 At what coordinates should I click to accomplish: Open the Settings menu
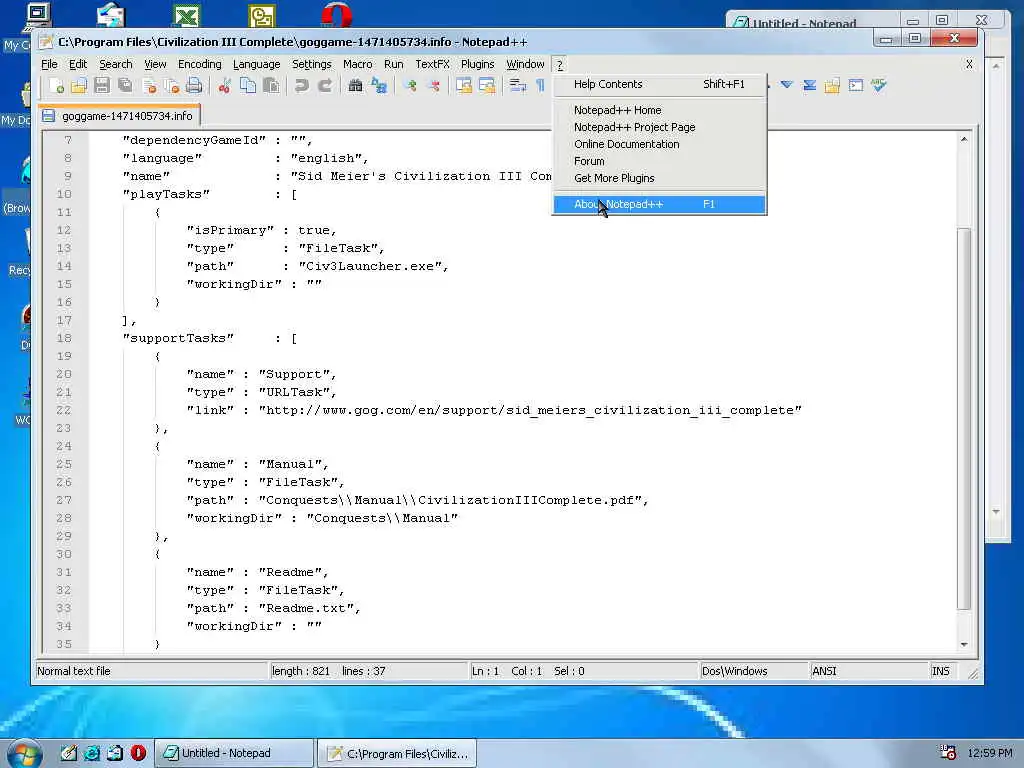[x=312, y=64]
